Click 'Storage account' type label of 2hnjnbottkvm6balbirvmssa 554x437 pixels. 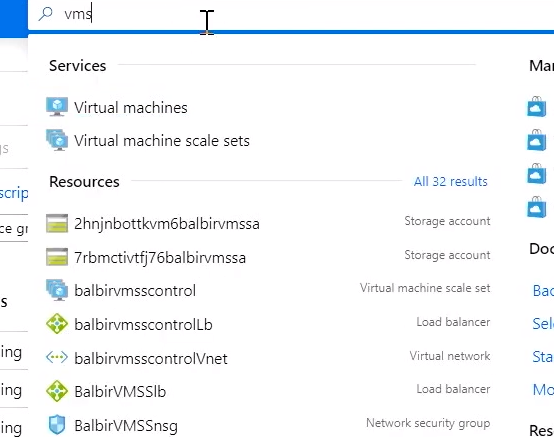pos(447,221)
